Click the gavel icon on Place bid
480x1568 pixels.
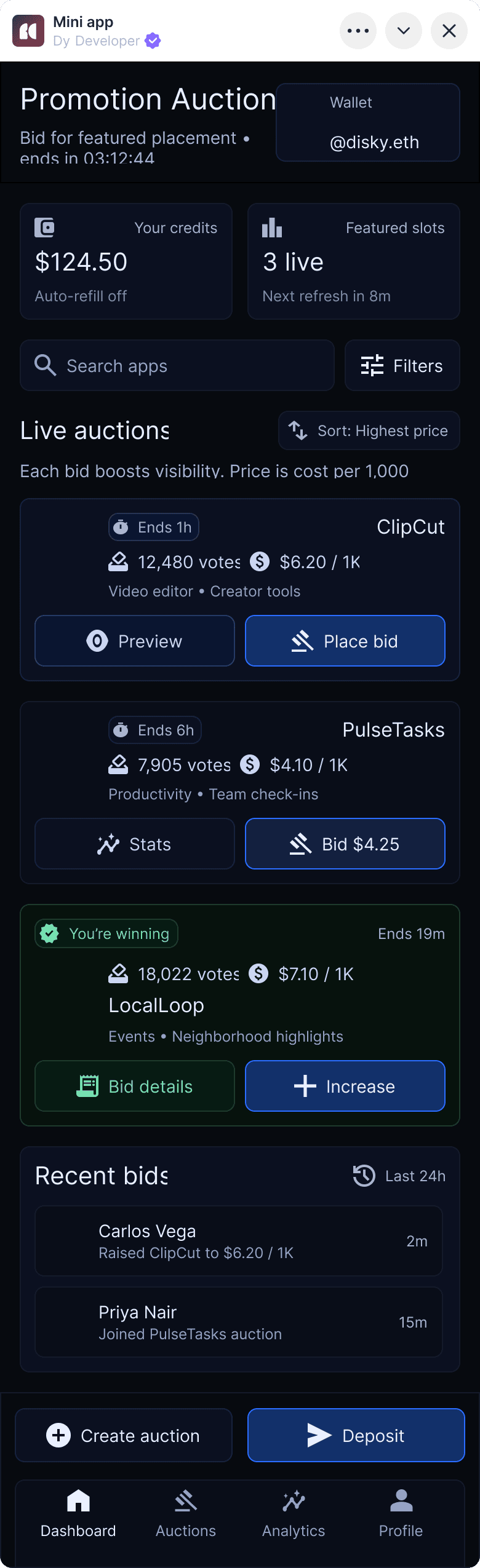303,641
